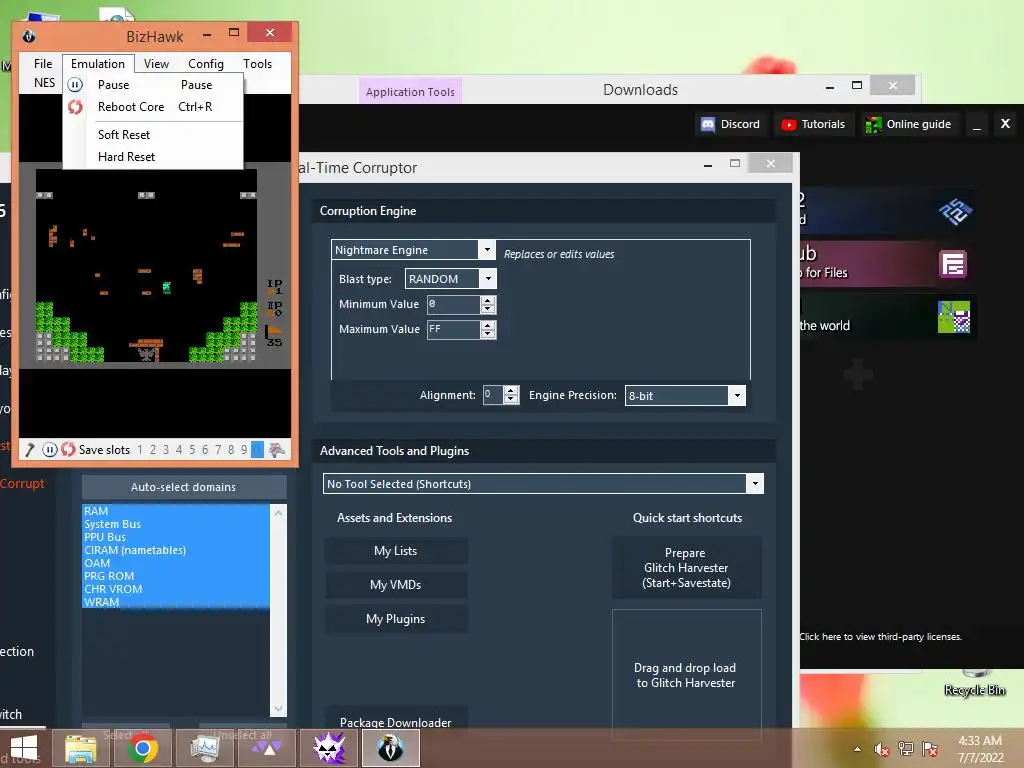Select save slot 5
This screenshot has width=1024, height=768.
pyautogui.click(x=192, y=450)
